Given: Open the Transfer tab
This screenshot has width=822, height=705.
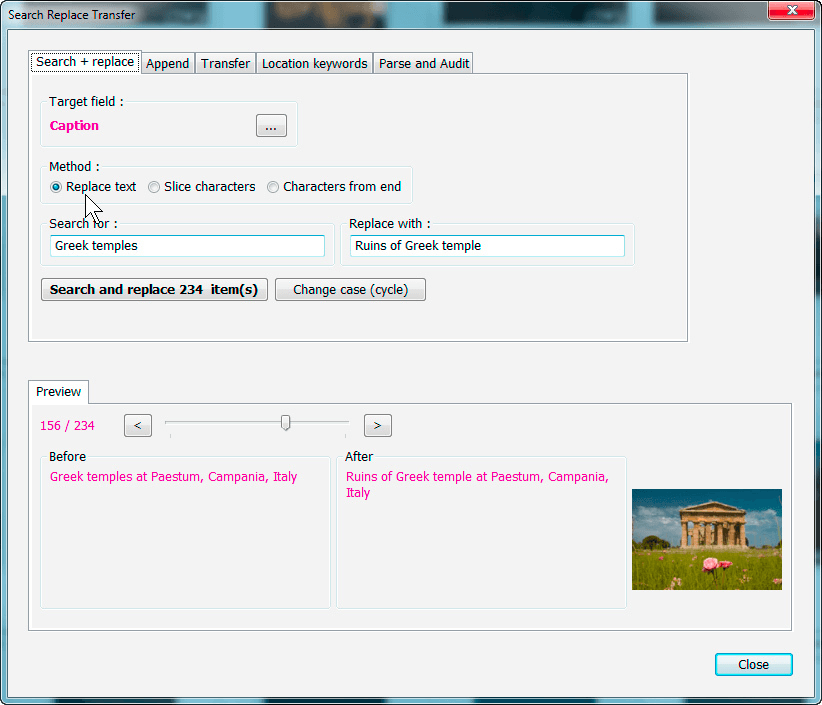Looking at the screenshot, I should (225, 63).
